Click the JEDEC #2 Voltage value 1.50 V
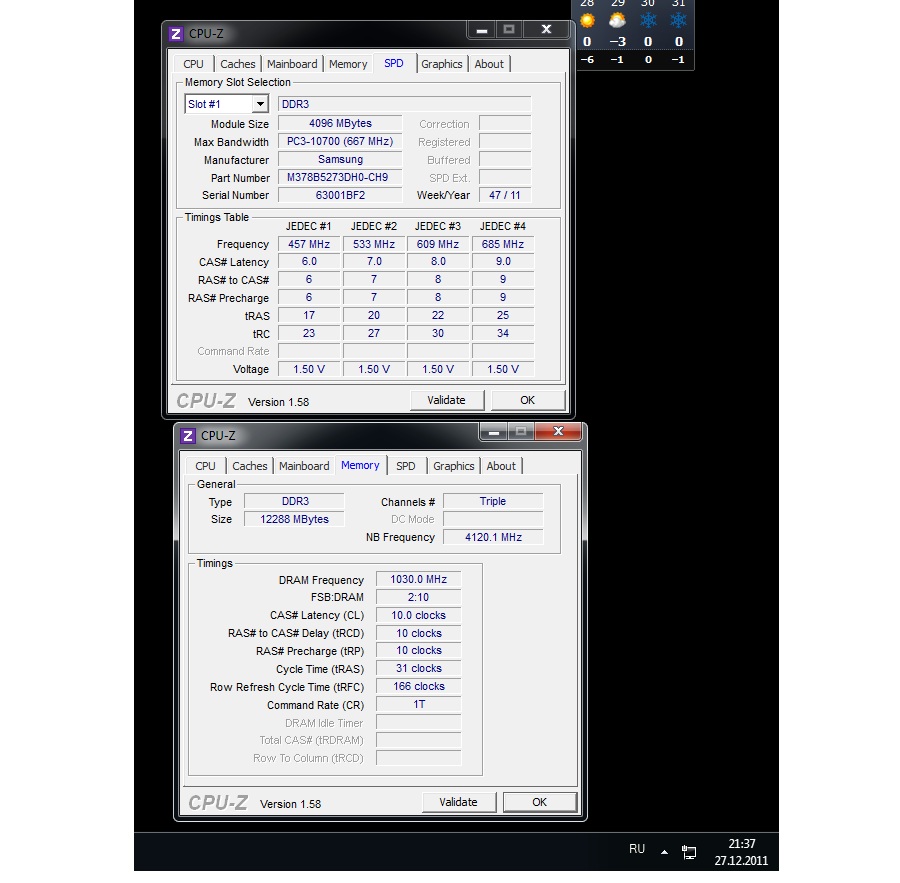The width and height of the screenshot is (900, 883). [374, 369]
